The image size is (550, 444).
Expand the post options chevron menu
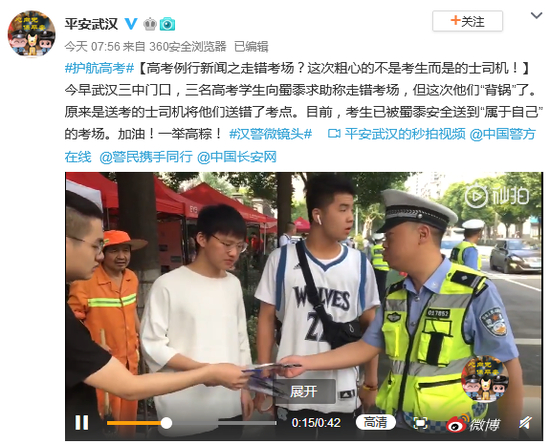coord(536,16)
